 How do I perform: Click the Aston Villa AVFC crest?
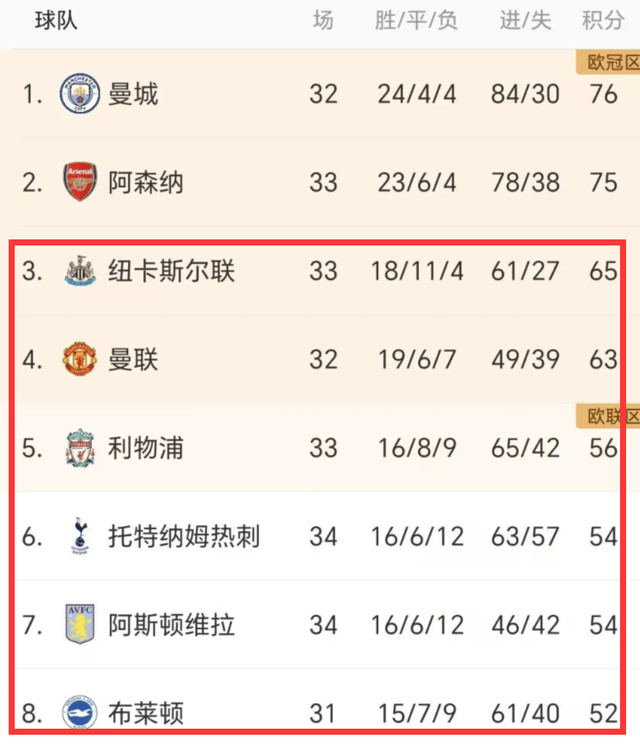(80, 624)
